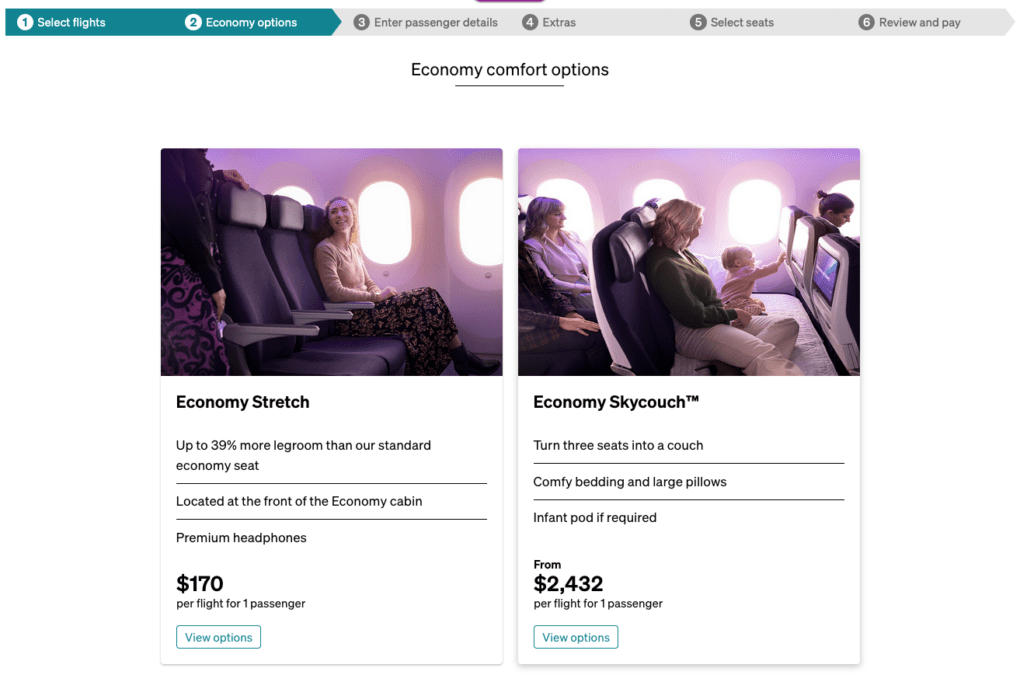The width and height of the screenshot is (1020, 675).
Task: View options for Economy Skycouch
Action: (576, 637)
